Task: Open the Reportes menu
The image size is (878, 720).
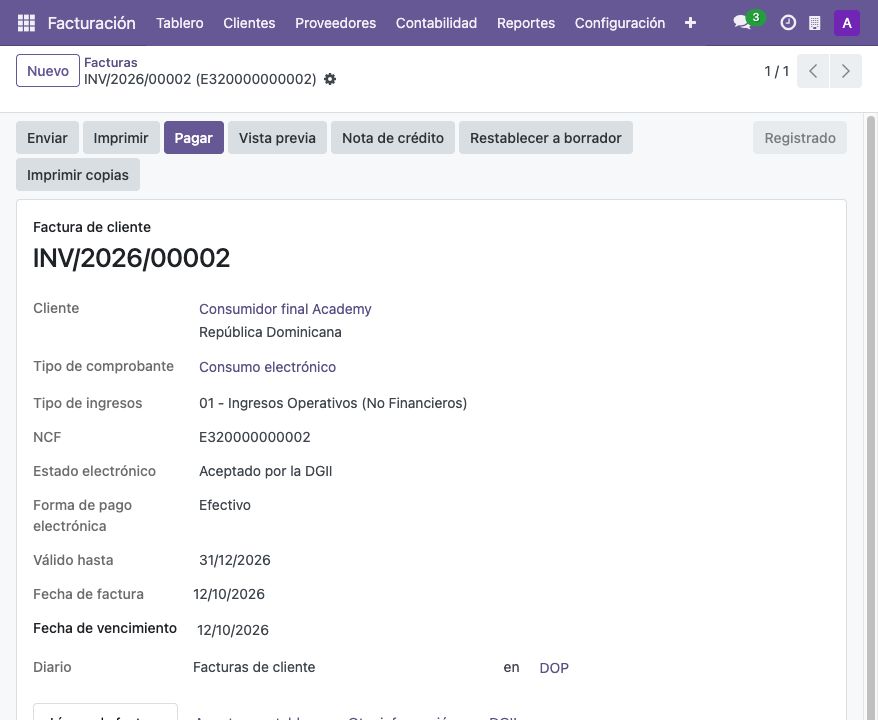Action: click(526, 23)
